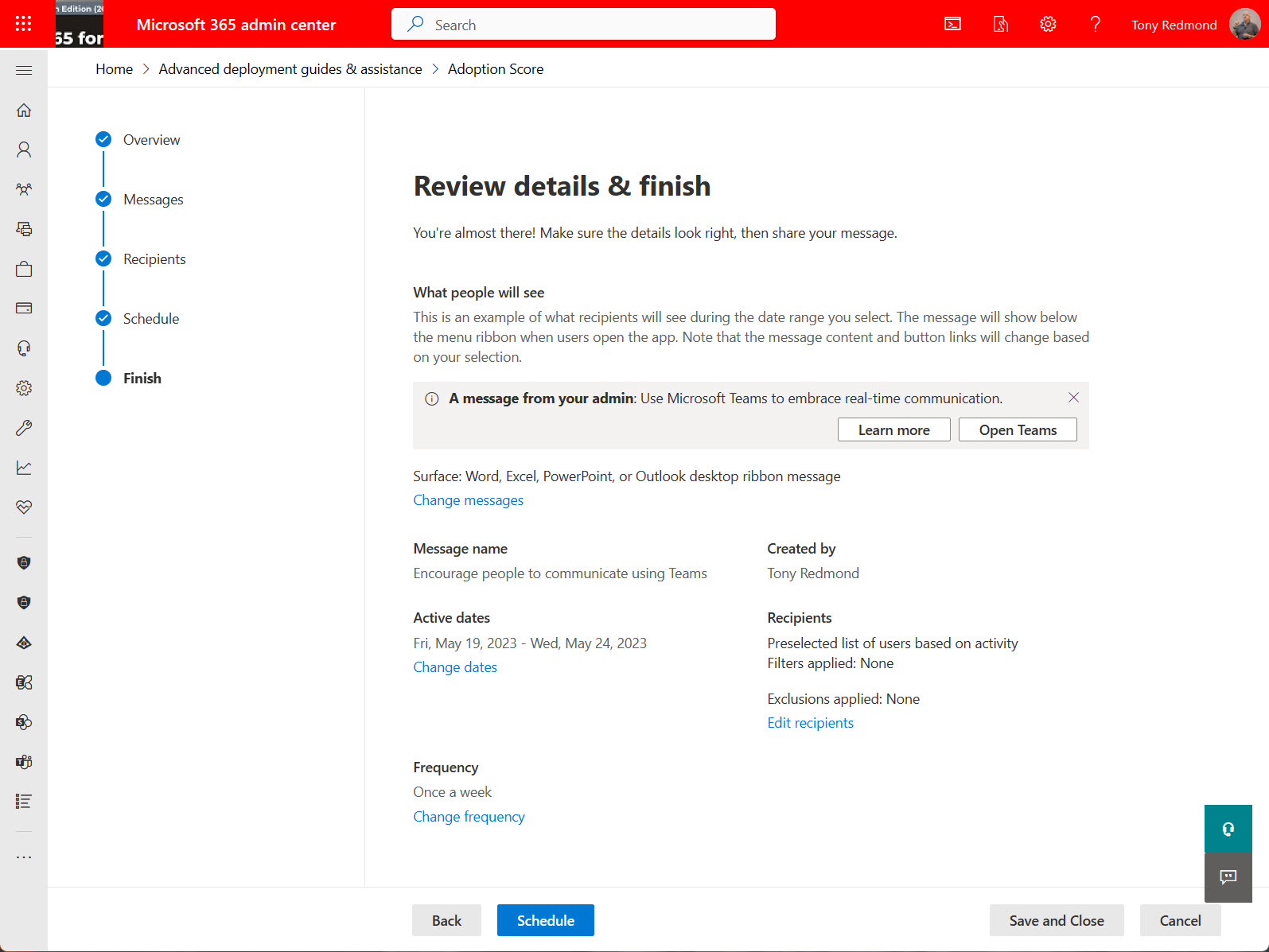1269x952 pixels.
Task: Click the info icon in admin message
Action: (x=431, y=398)
